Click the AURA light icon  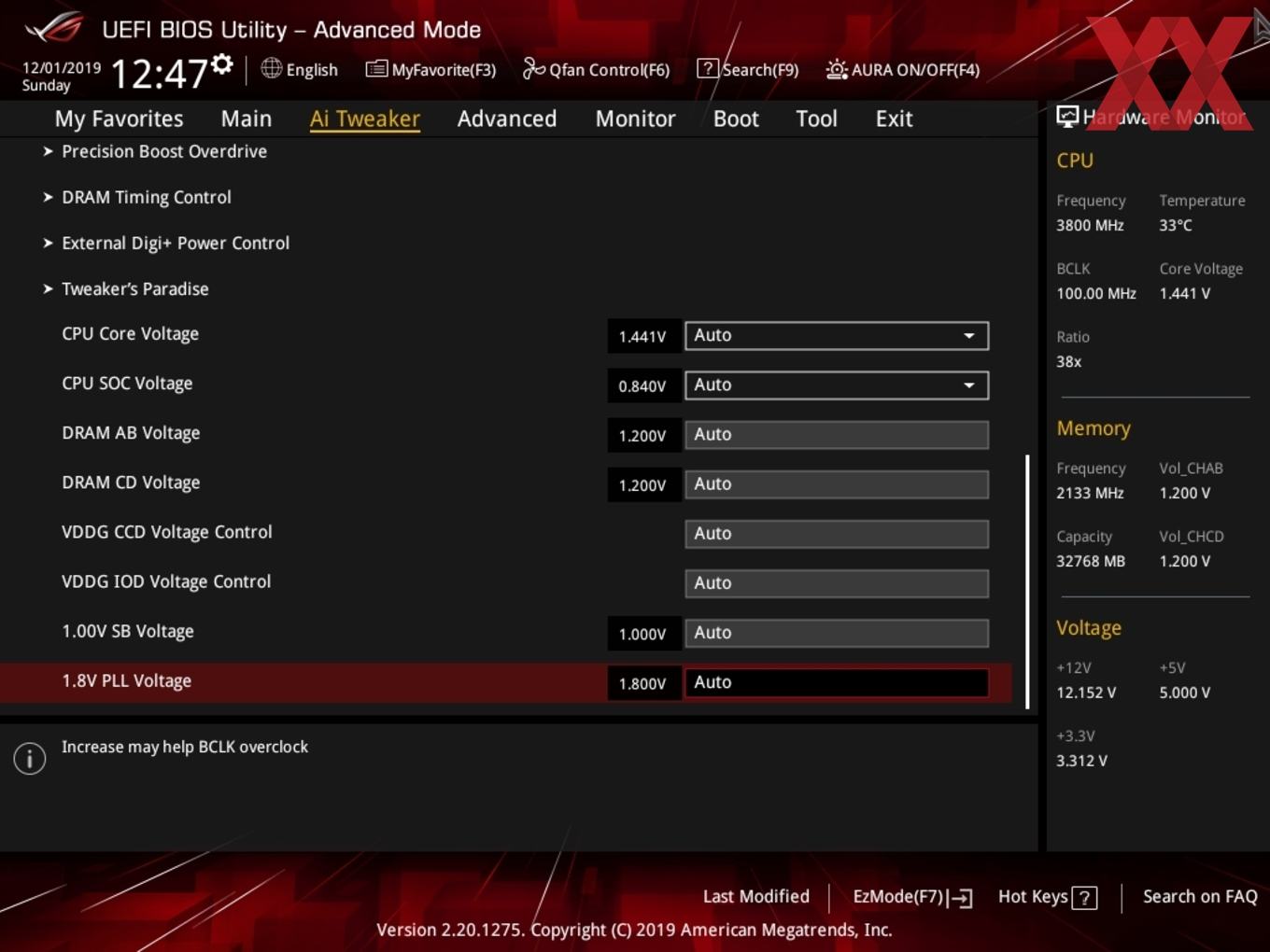tap(837, 69)
